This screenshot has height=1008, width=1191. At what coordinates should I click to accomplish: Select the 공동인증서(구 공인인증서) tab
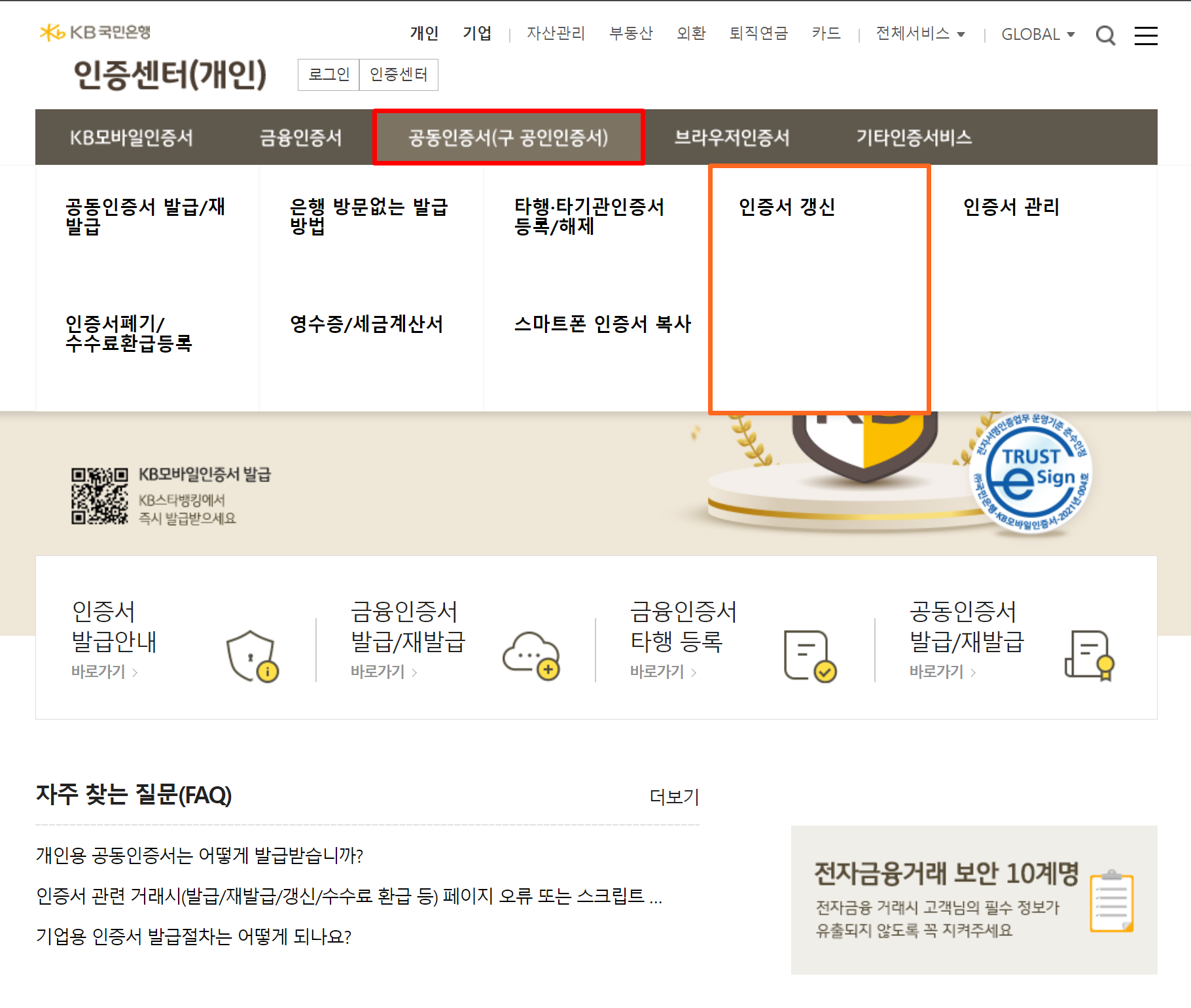point(508,137)
